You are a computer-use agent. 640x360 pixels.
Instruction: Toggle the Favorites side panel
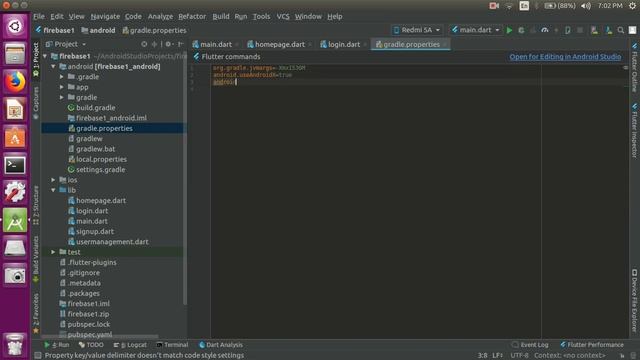click(x=36, y=312)
